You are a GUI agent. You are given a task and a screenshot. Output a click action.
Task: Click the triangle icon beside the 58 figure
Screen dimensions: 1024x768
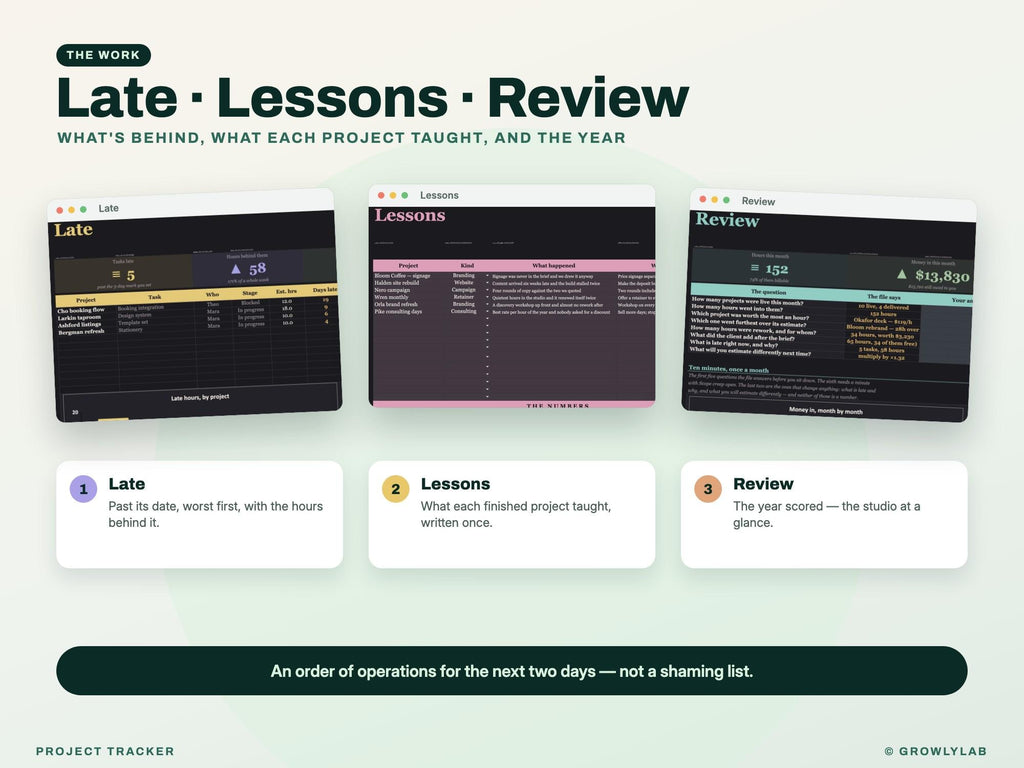(236, 269)
